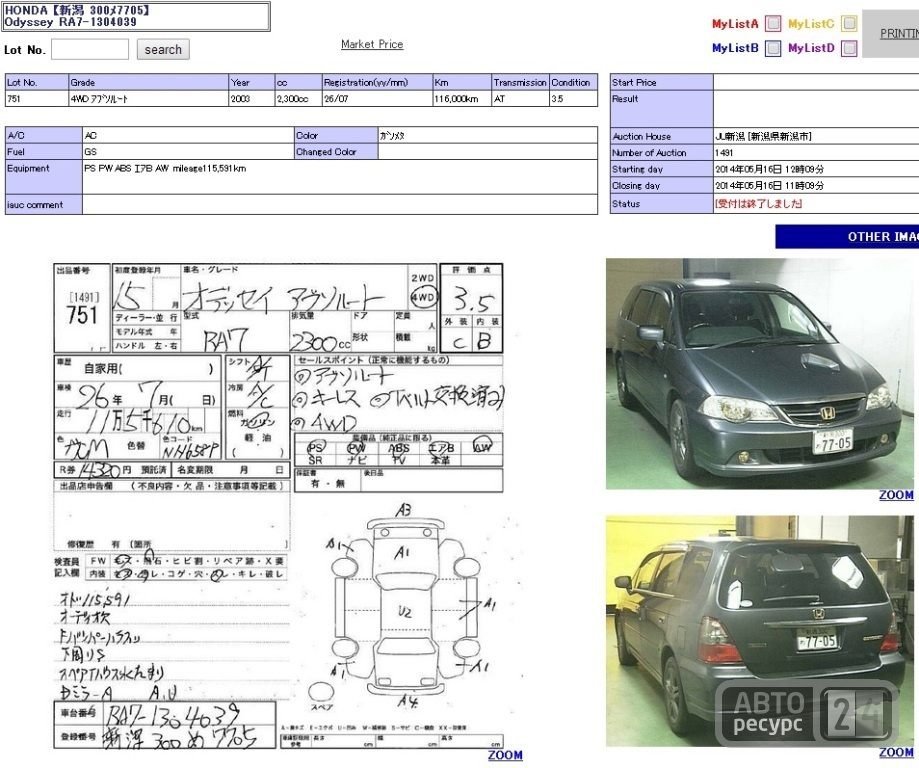
Task: Check the MyListD checkbox
Action: 849,48
